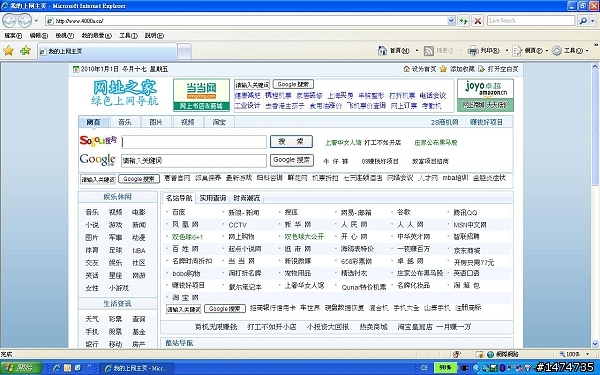Click the joyo amazon.cn banner ad
The height and width of the screenshot is (375, 600).
(485, 95)
